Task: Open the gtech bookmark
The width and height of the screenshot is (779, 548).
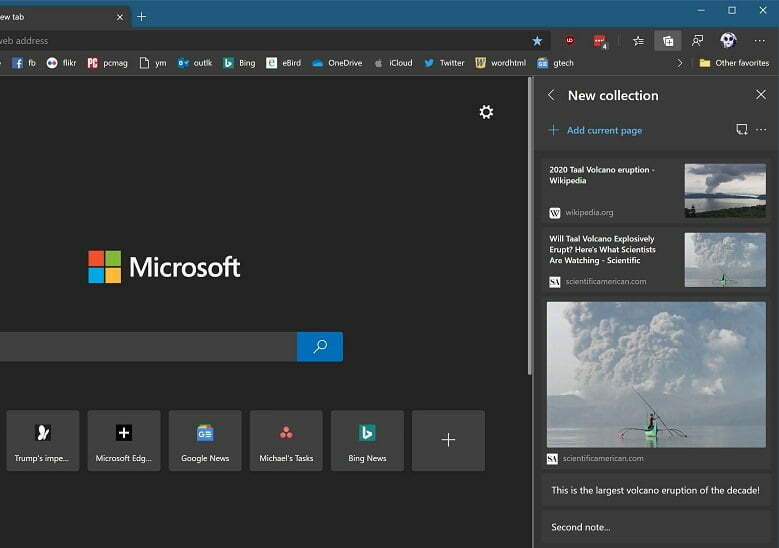Action: [555, 63]
